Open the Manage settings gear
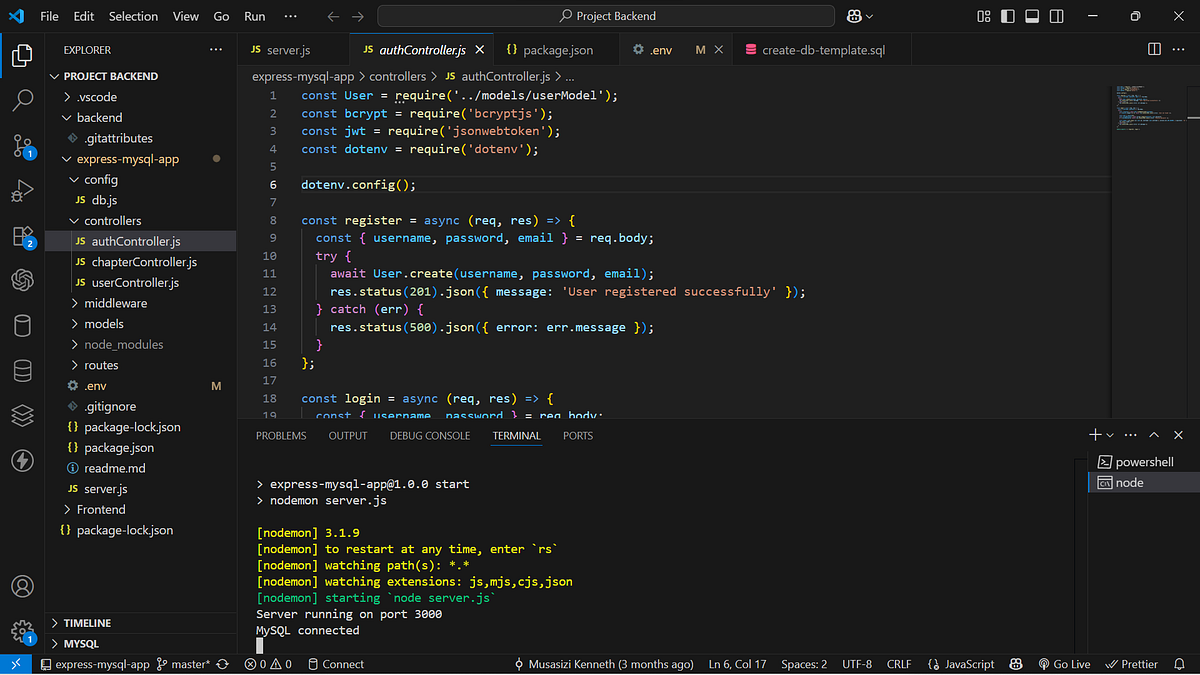Screen dimensions: 1200x675 (x=22, y=630)
